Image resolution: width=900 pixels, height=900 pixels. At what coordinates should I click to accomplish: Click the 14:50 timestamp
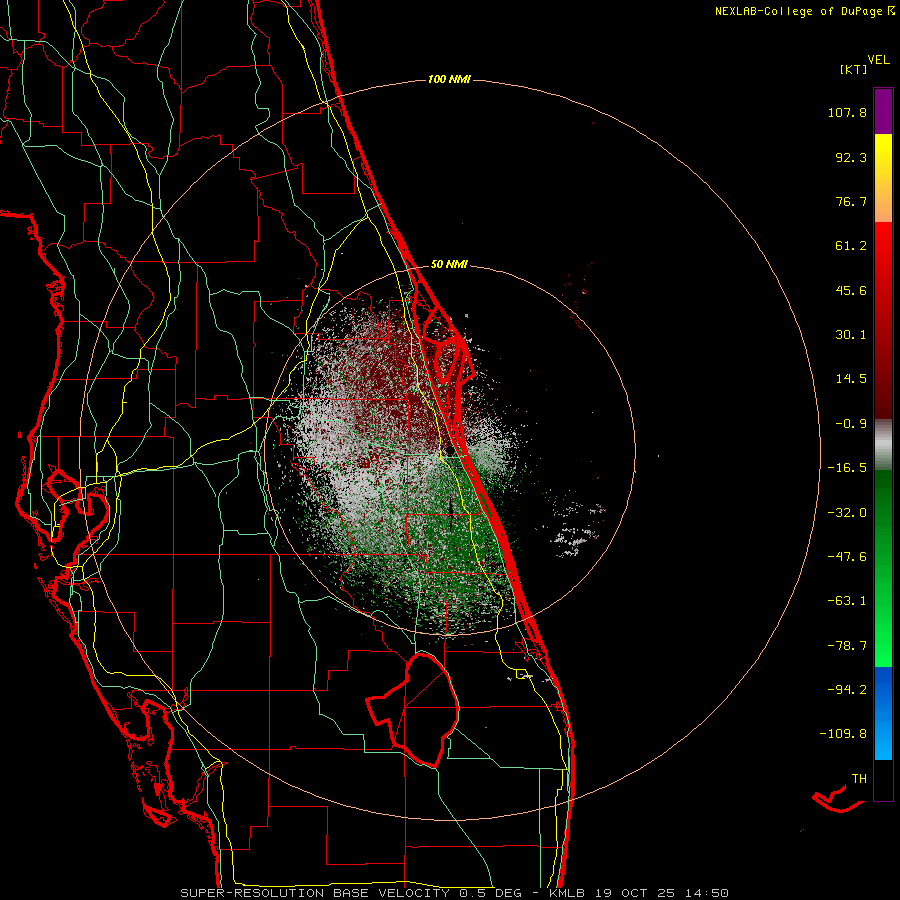(x=709, y=893)
